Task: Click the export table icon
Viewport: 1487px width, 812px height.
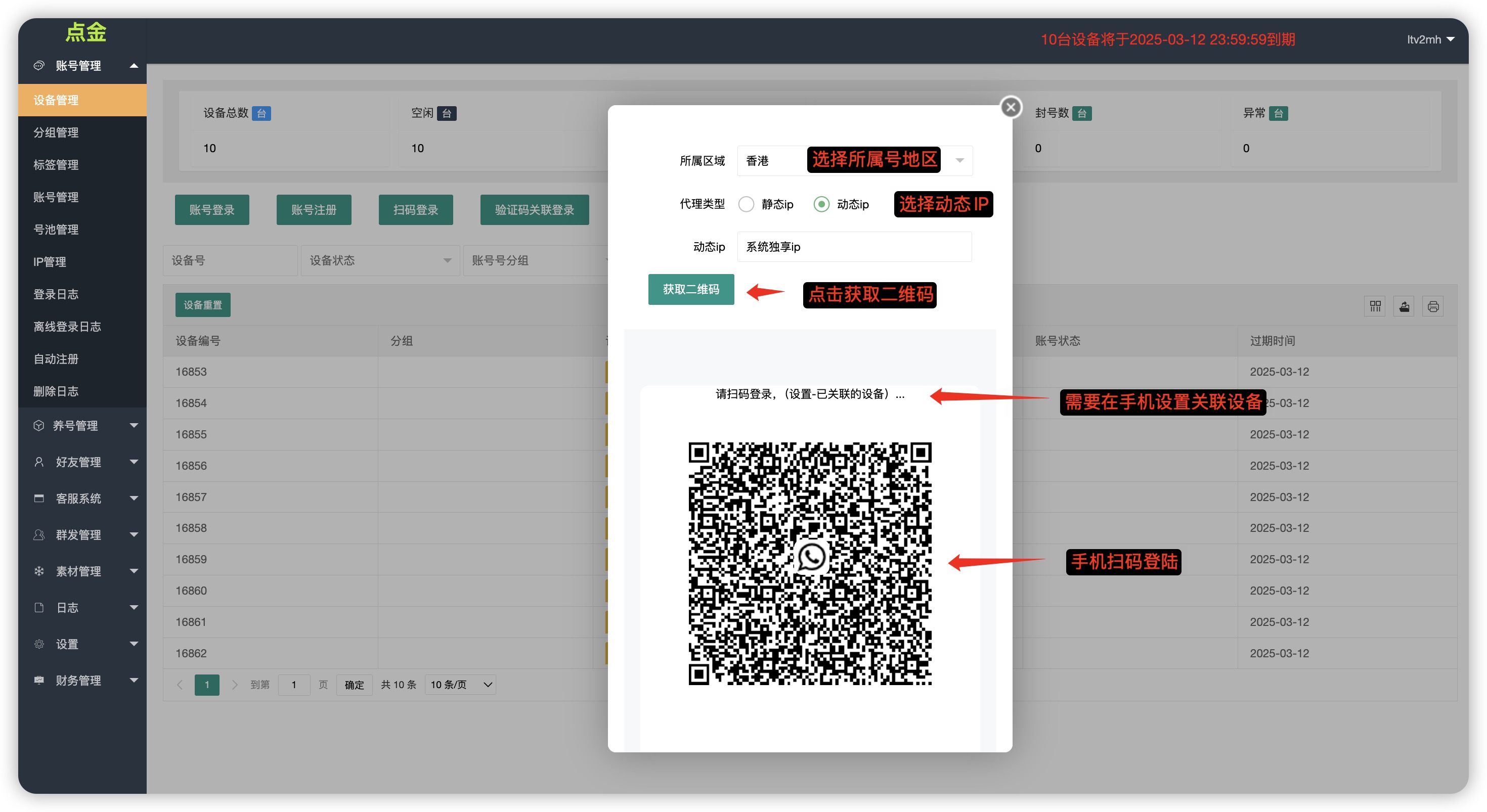Action: point(1404,306)
